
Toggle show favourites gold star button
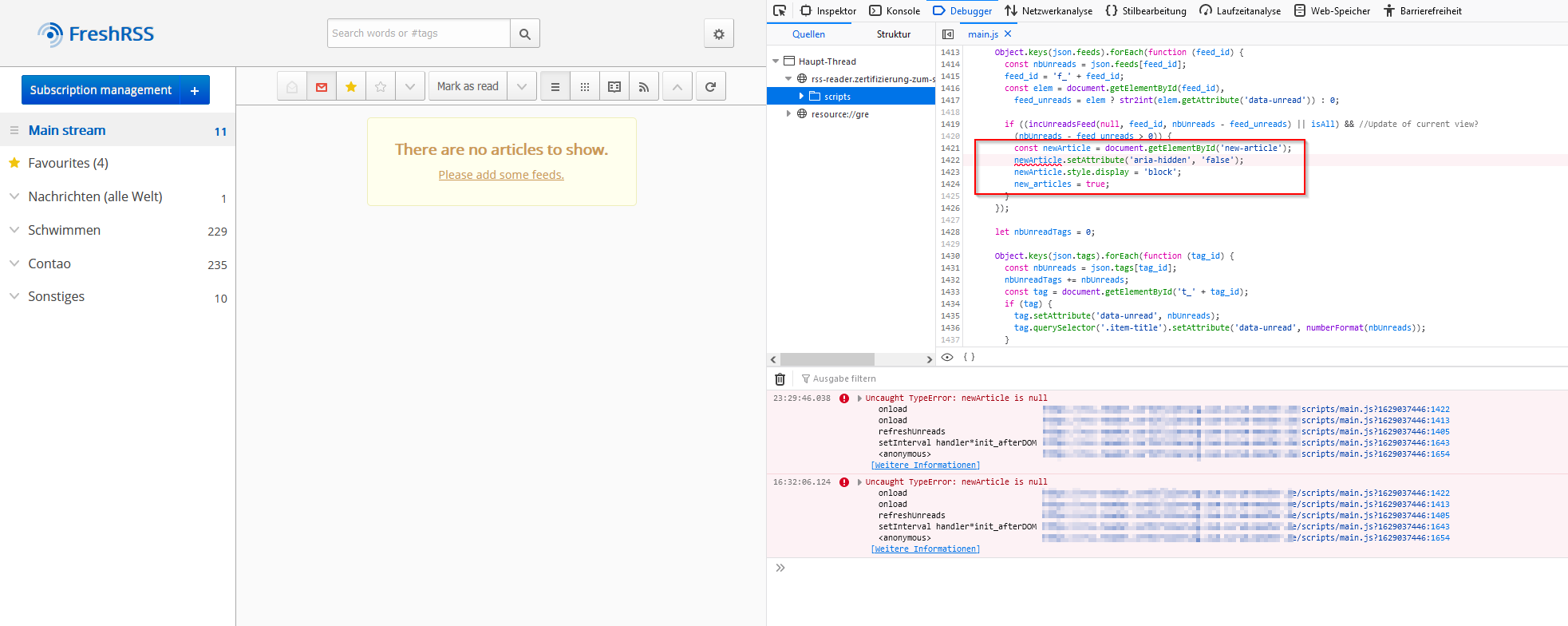tap(351, 87)
